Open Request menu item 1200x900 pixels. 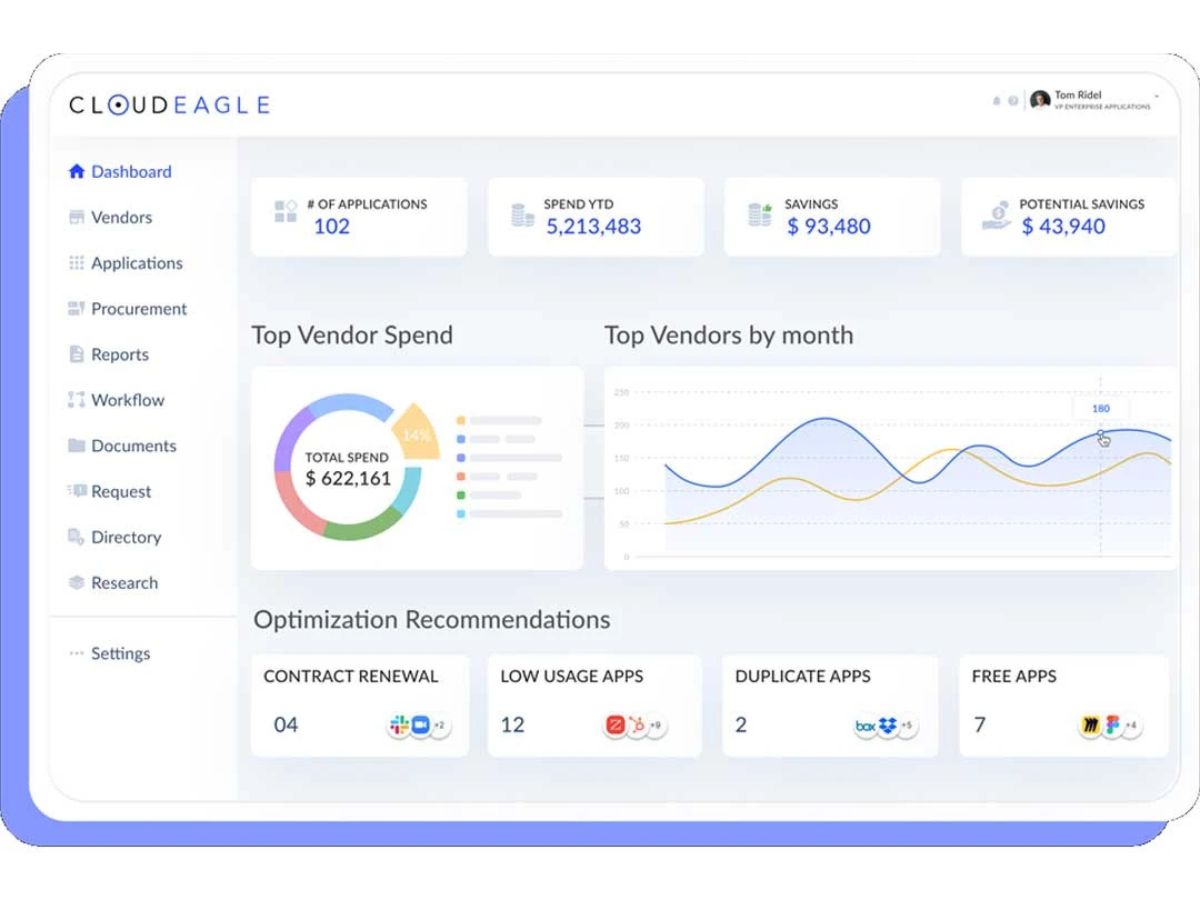tap(121, 492)
